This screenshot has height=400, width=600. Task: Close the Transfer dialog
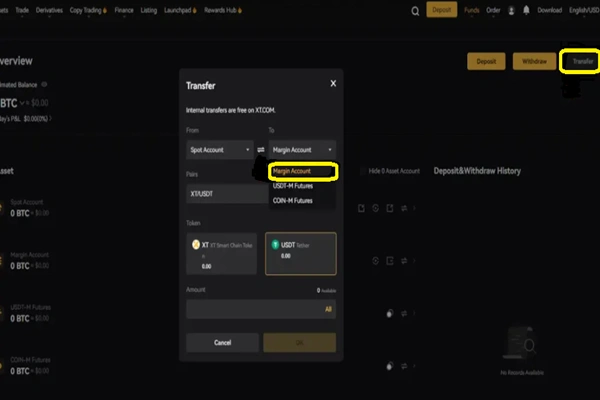point(333,83)
